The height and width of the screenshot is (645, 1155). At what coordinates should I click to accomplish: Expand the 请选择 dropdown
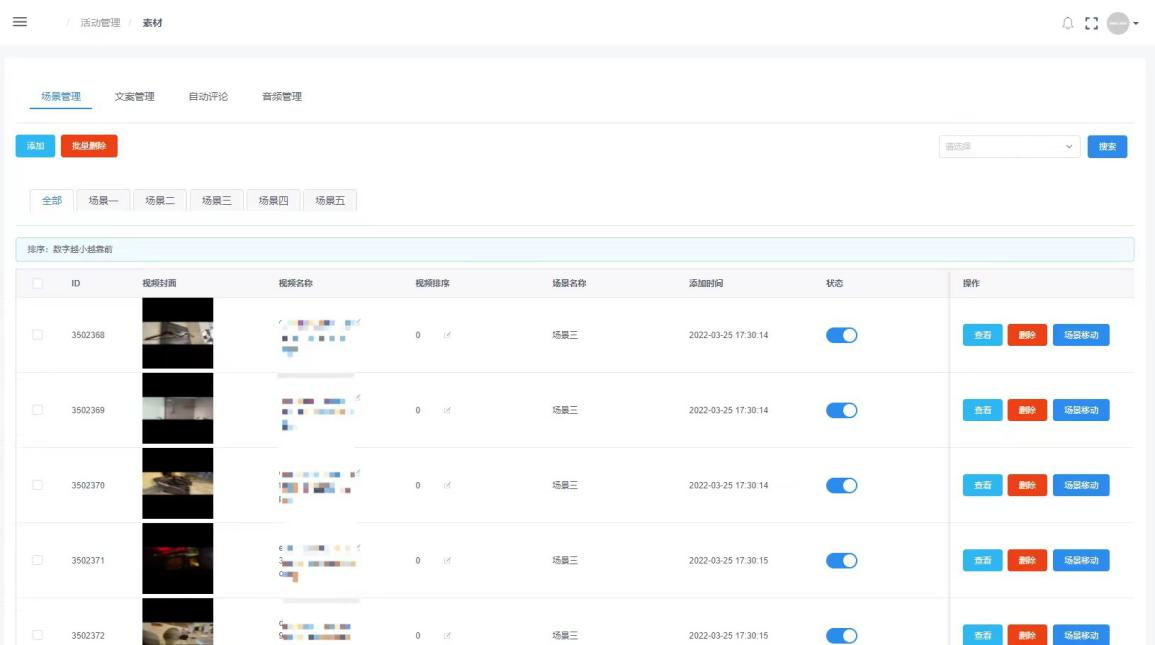click(x=1009, y=147)
